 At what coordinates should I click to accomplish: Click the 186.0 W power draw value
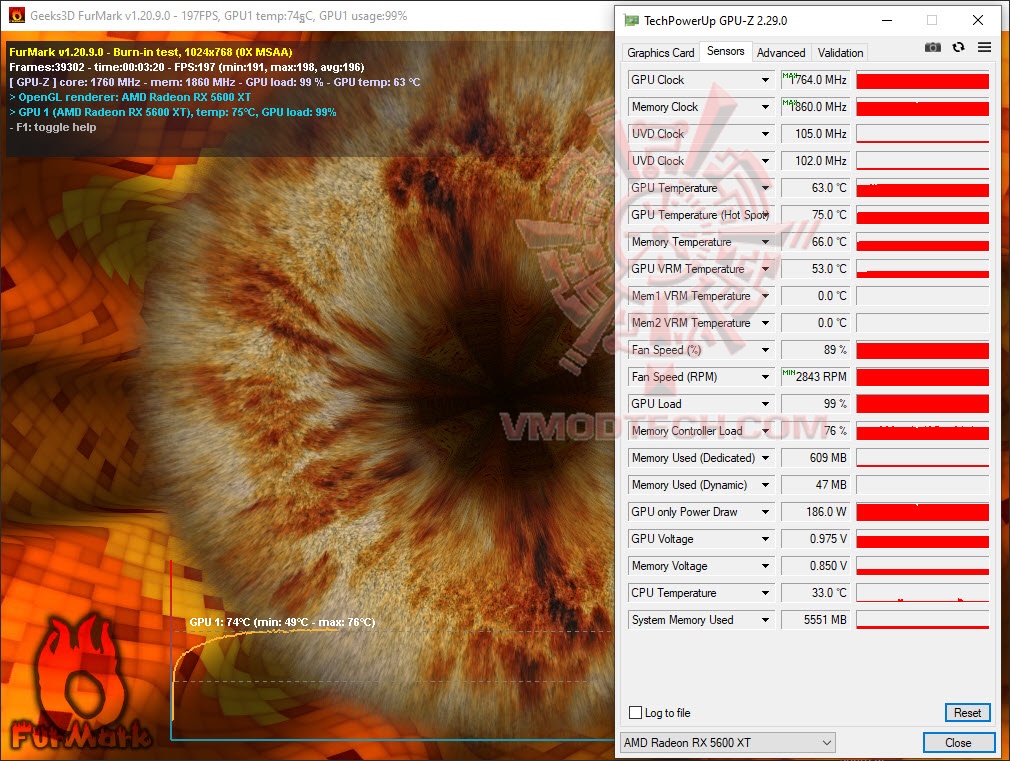click(x=815, y=512)
